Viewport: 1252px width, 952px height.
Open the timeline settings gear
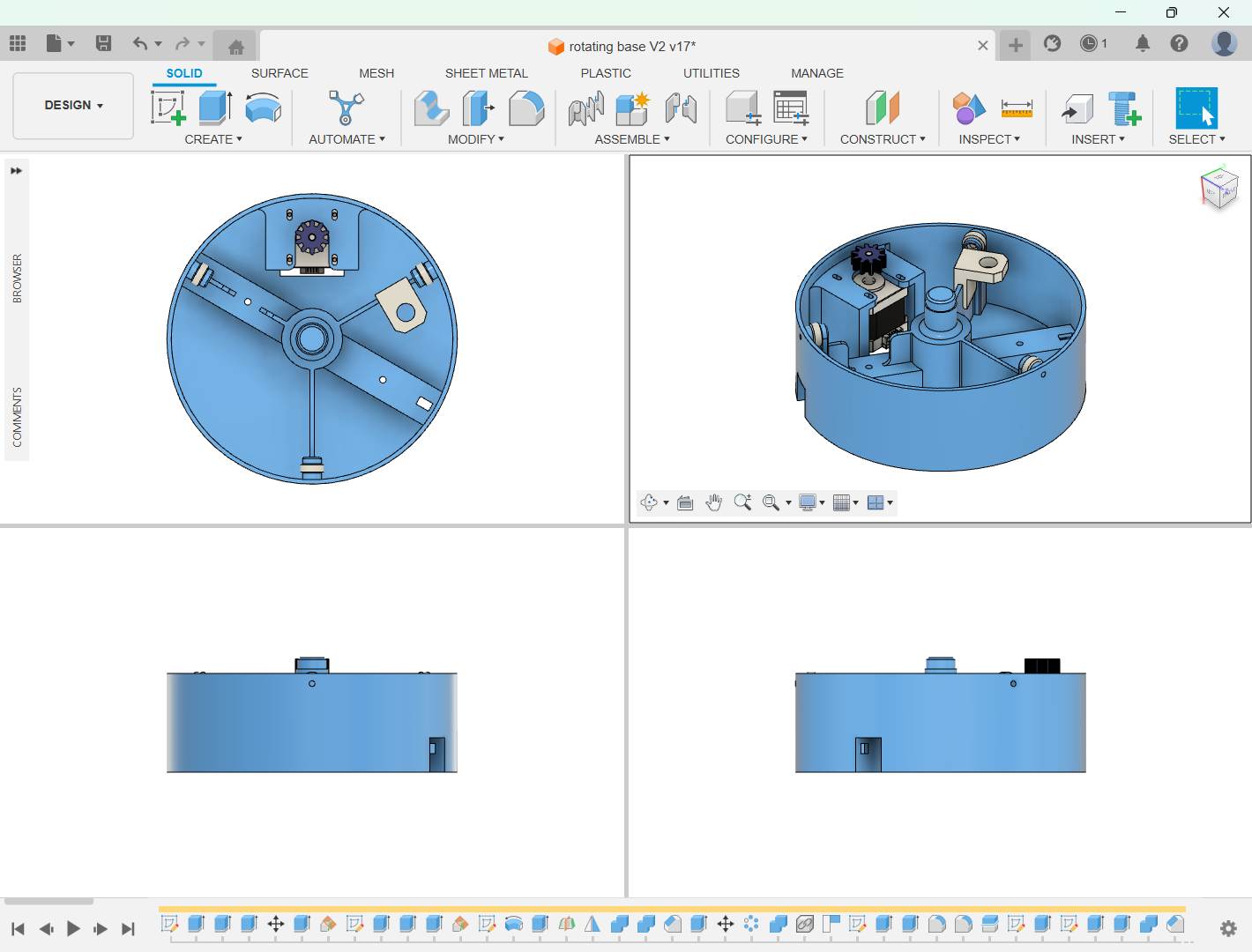click(1227, 928)
